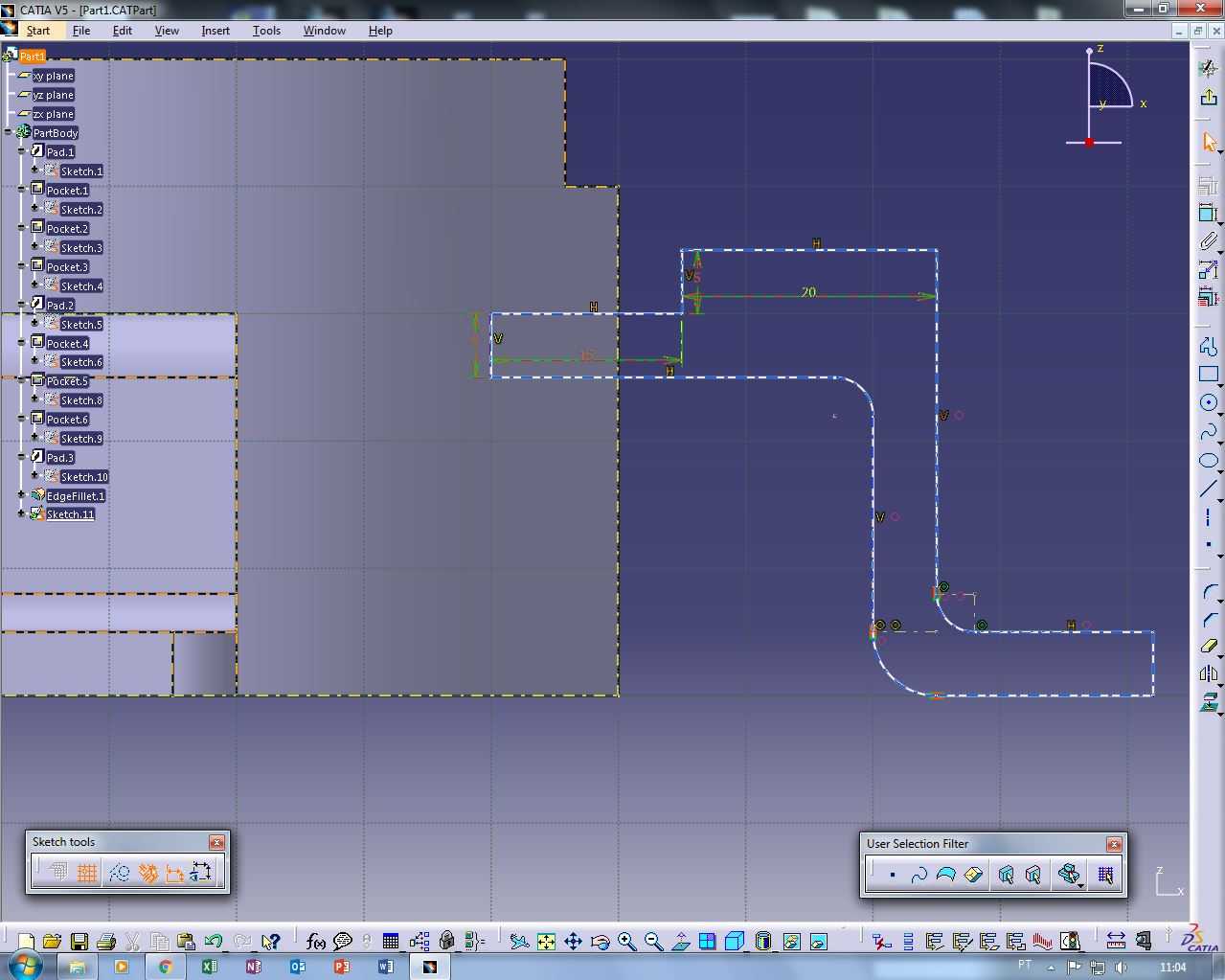Open Excel from the Windows taskbar
The image size is (1225, 980).
tap(209, 967)
